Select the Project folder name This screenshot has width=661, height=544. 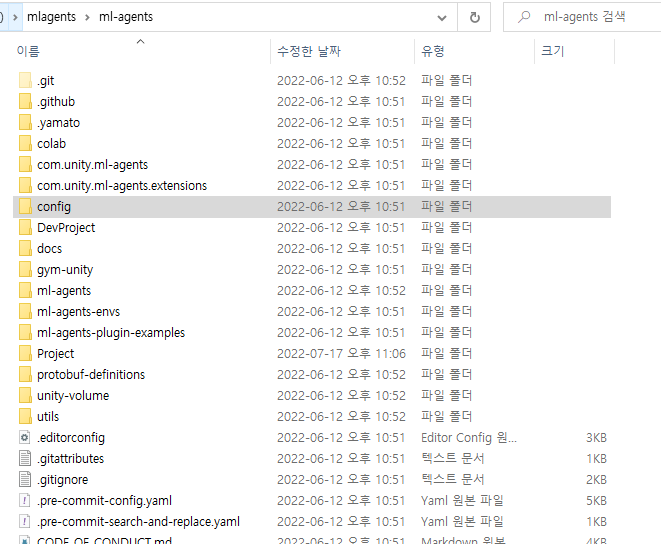[55, 354]
